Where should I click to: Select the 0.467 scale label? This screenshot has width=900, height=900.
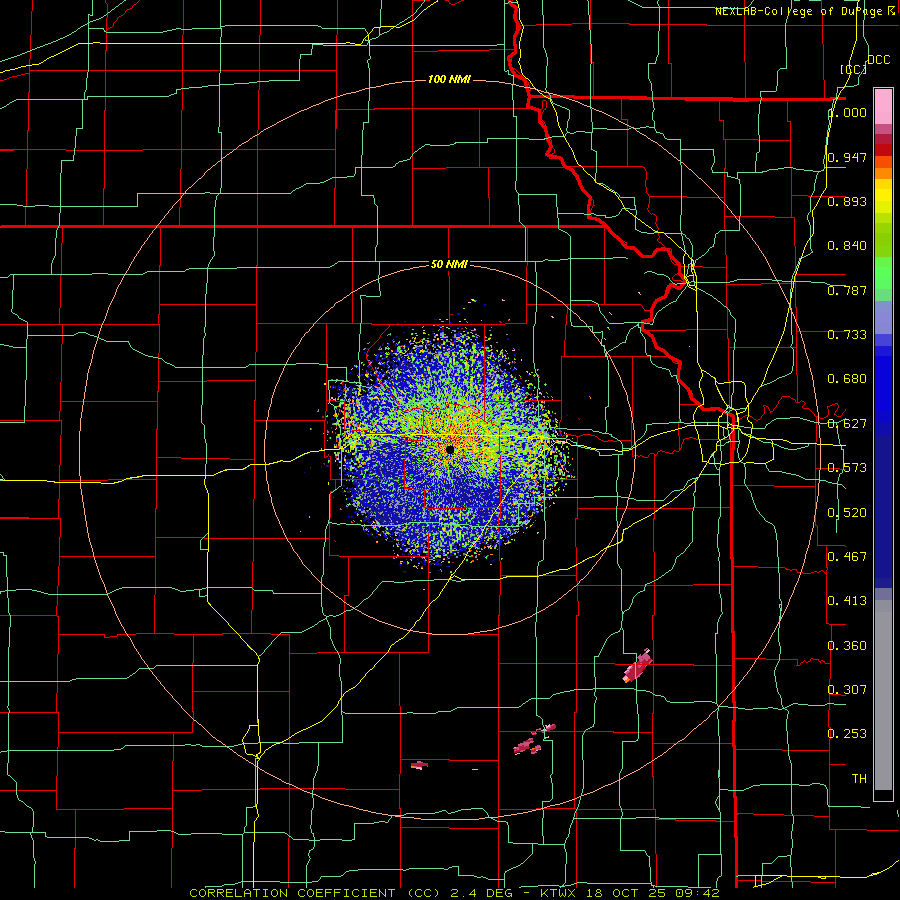click(x=847, y=557)
